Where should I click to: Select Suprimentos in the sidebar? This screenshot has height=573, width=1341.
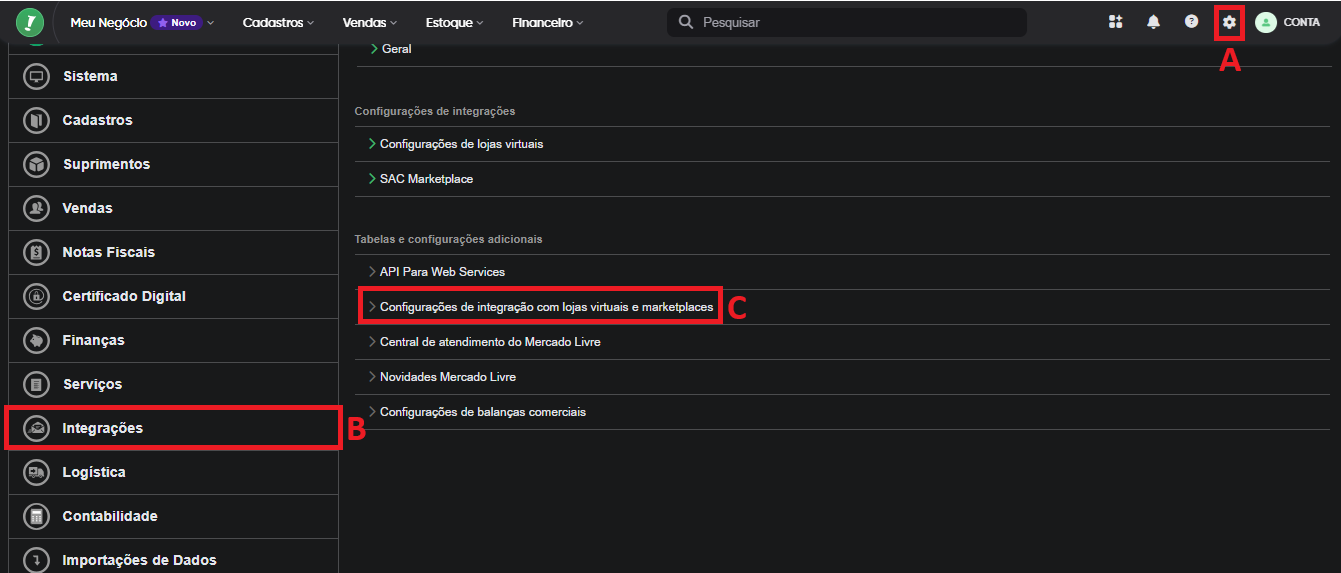pos(106,164)
